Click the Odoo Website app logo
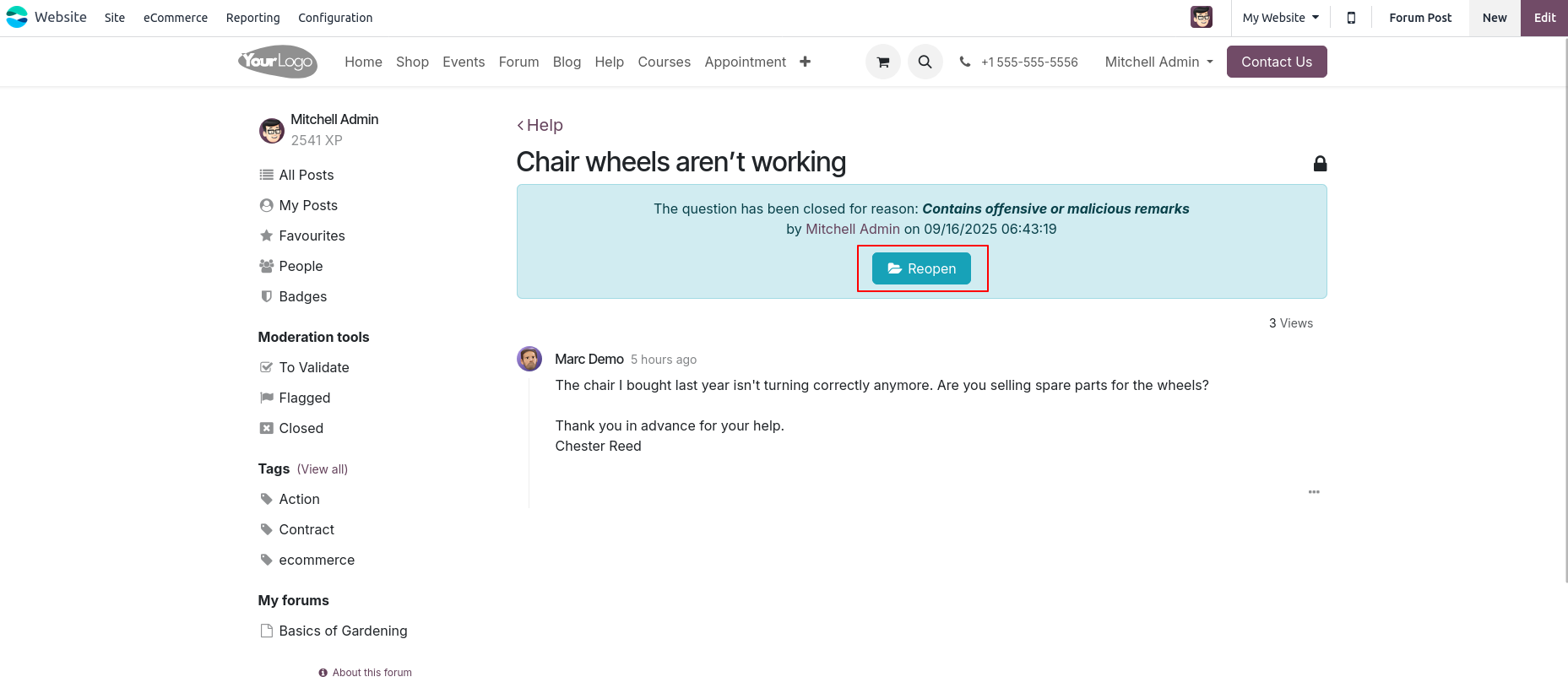The image size is (1568, 677). point(17,17)
